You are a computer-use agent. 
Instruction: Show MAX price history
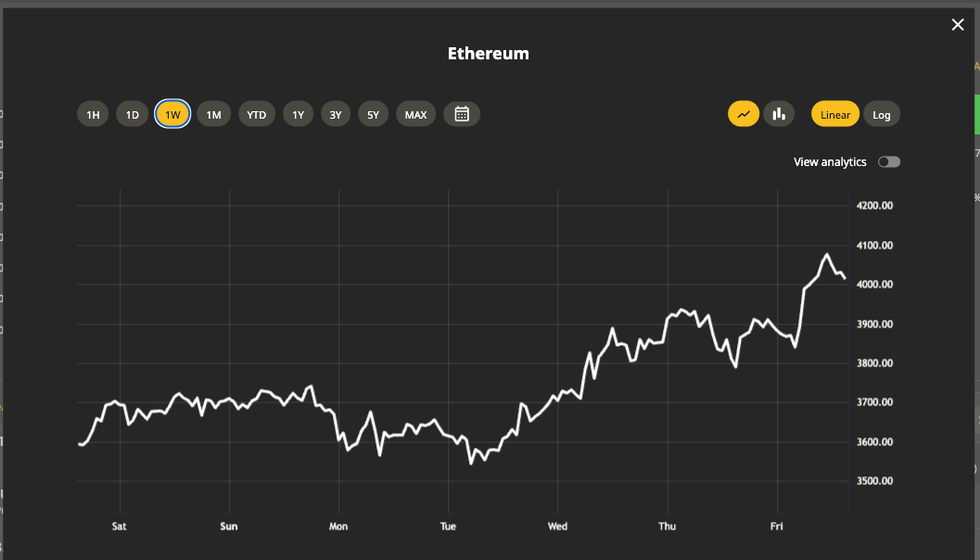coord(416,114)
